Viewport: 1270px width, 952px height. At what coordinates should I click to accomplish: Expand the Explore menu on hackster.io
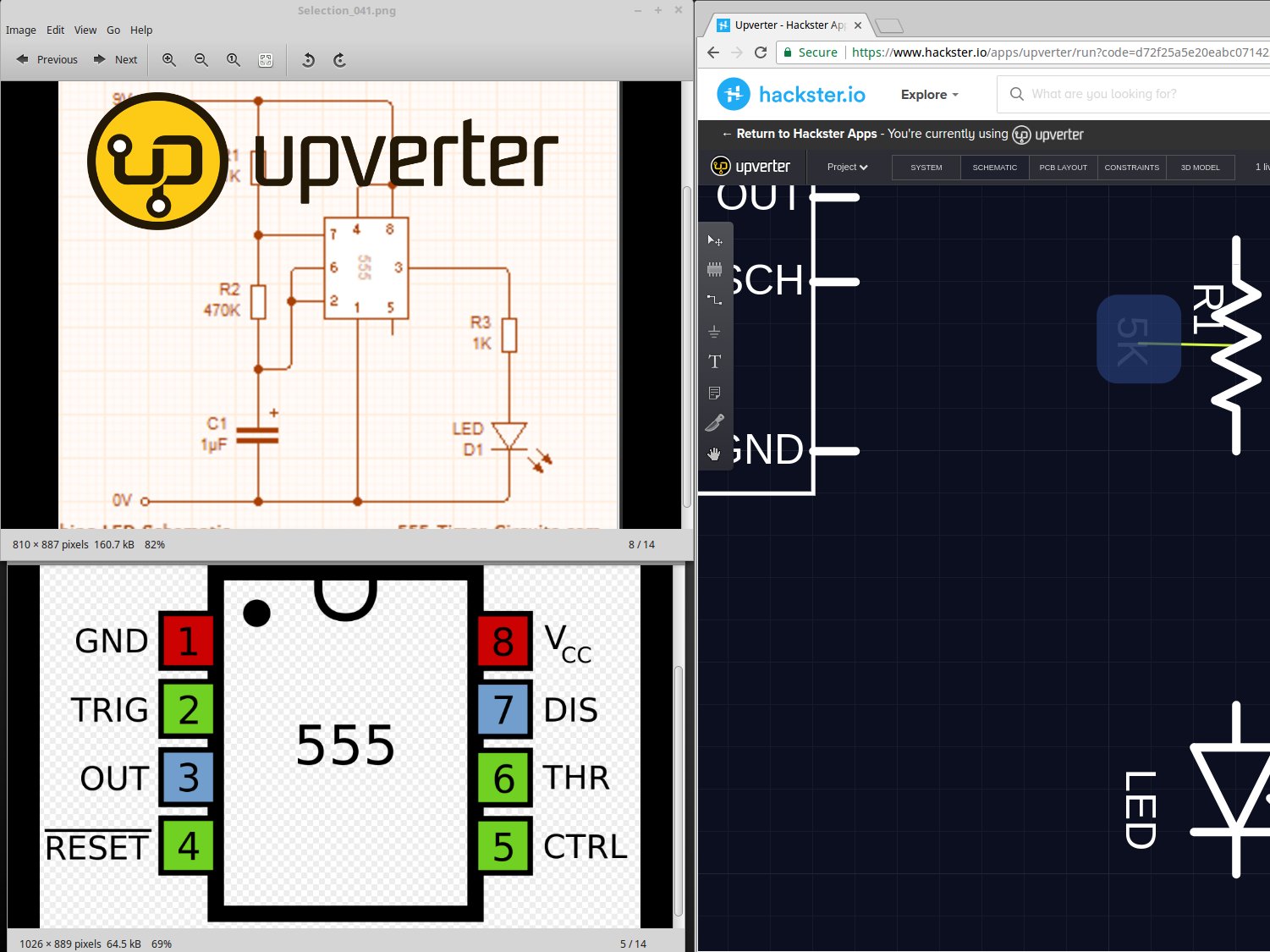pos(928,94)
